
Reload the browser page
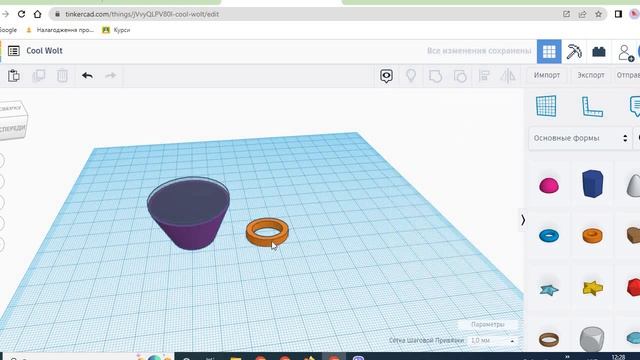tap(21, 14)
